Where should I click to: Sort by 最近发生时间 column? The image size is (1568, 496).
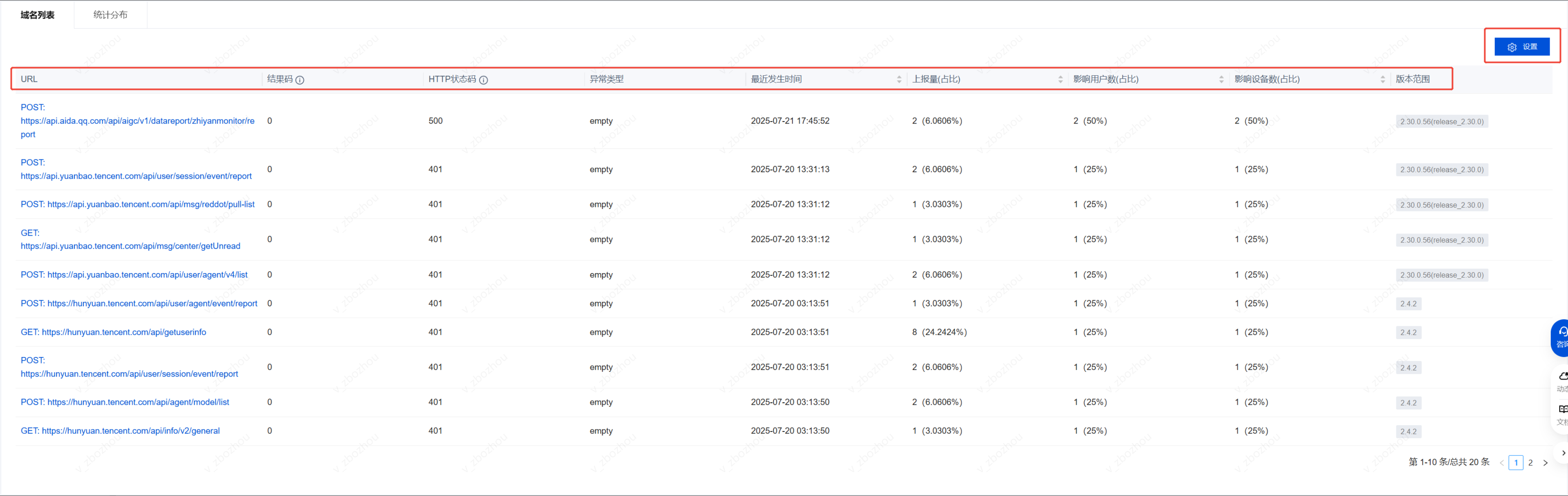[x=899, y=80]
